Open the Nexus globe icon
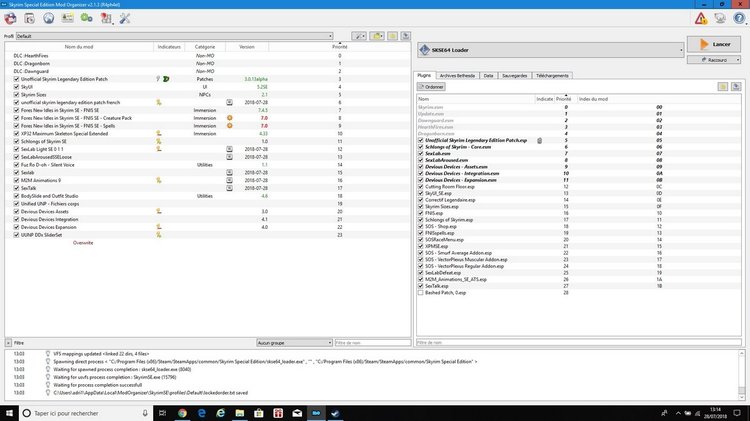Screen dimensions: 750x421 tap(48, 19)
